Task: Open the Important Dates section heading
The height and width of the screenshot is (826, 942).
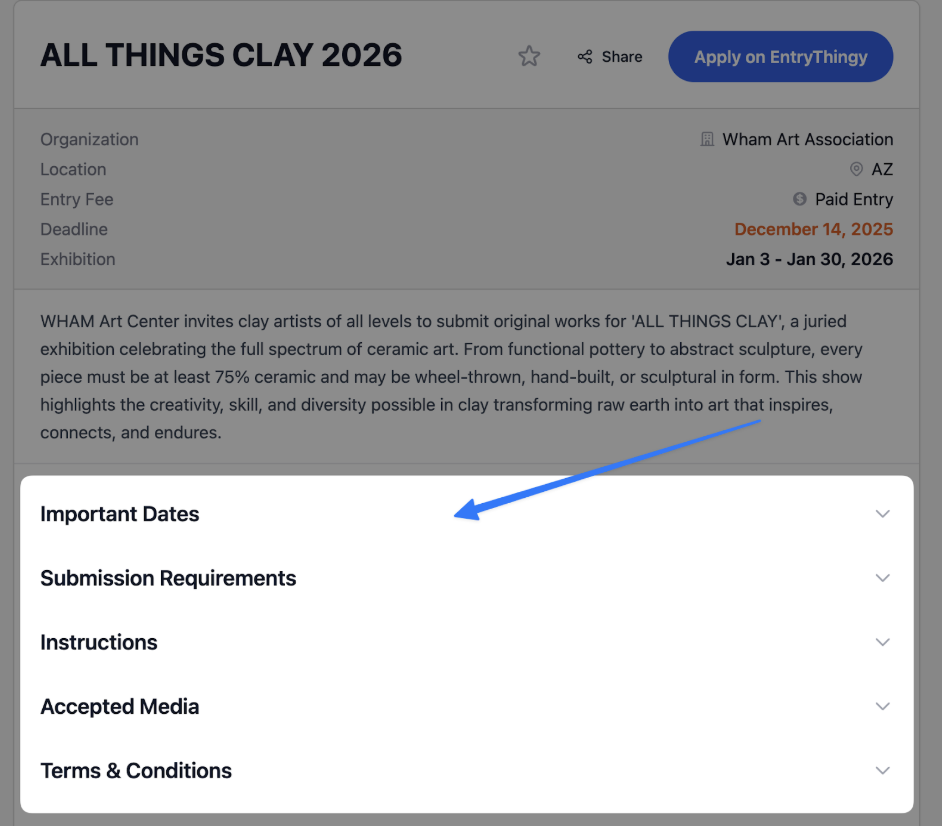Action: point(120,514)
